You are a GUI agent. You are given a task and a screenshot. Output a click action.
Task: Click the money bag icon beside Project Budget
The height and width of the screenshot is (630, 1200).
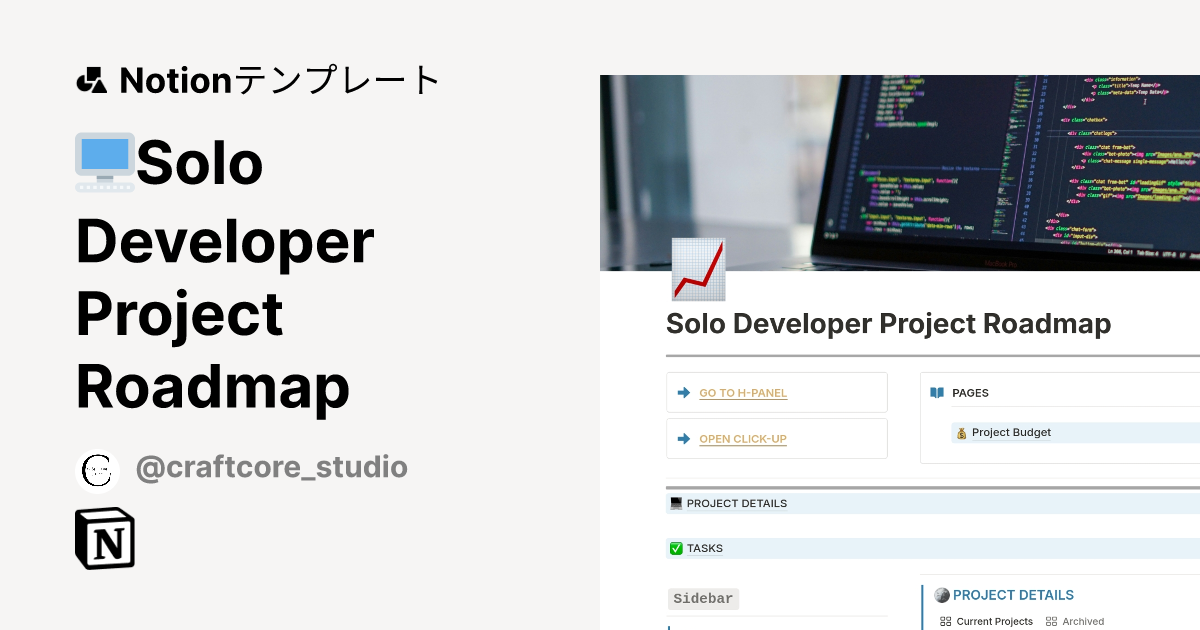click(962, 432)
